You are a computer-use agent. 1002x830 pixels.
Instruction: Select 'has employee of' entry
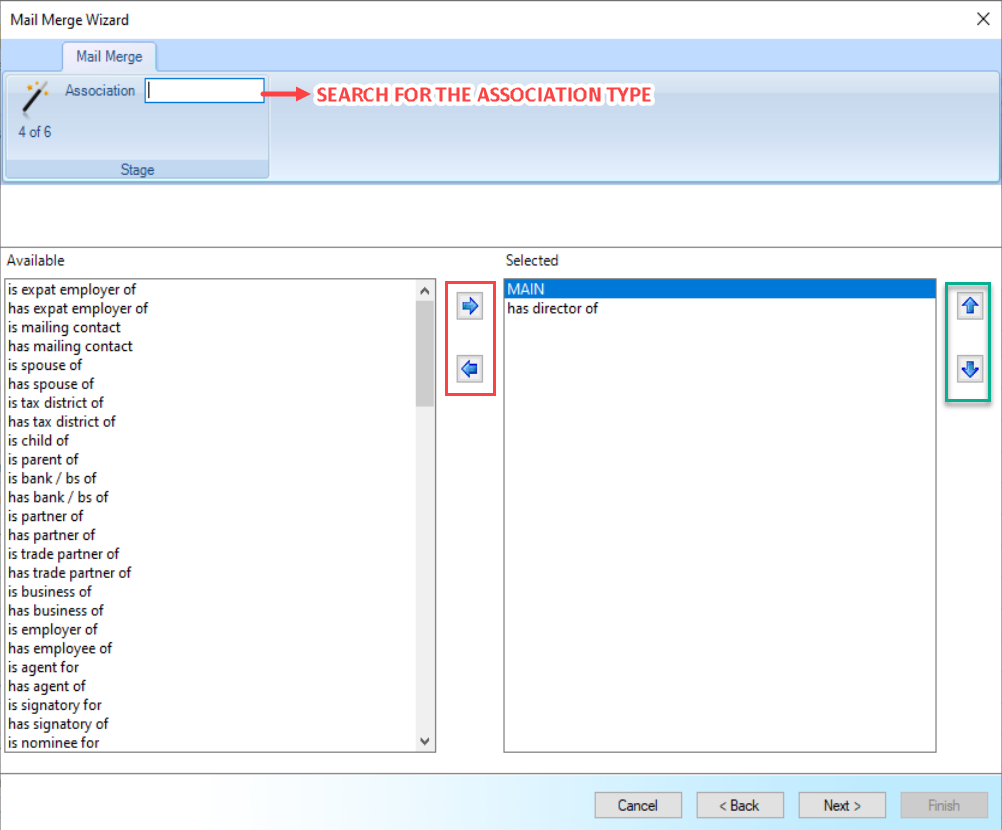[x=211, y=648]
